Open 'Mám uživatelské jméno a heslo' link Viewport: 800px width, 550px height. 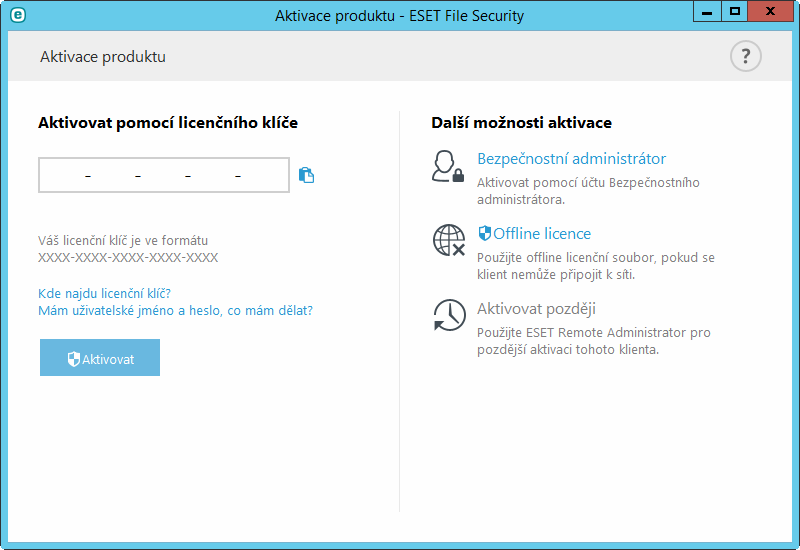[x=175, y=310]
